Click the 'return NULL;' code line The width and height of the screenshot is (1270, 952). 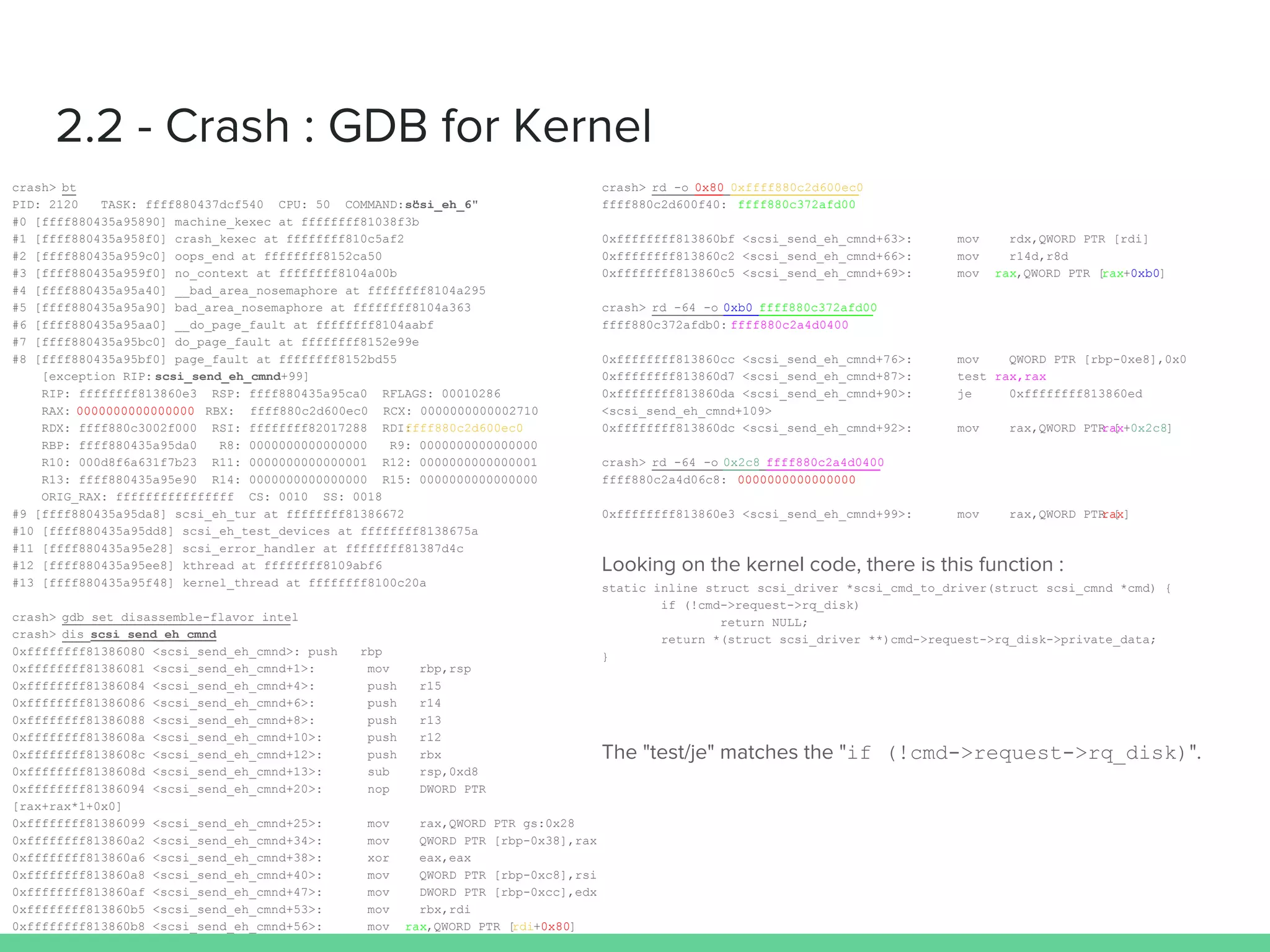[x=764, y=623]
